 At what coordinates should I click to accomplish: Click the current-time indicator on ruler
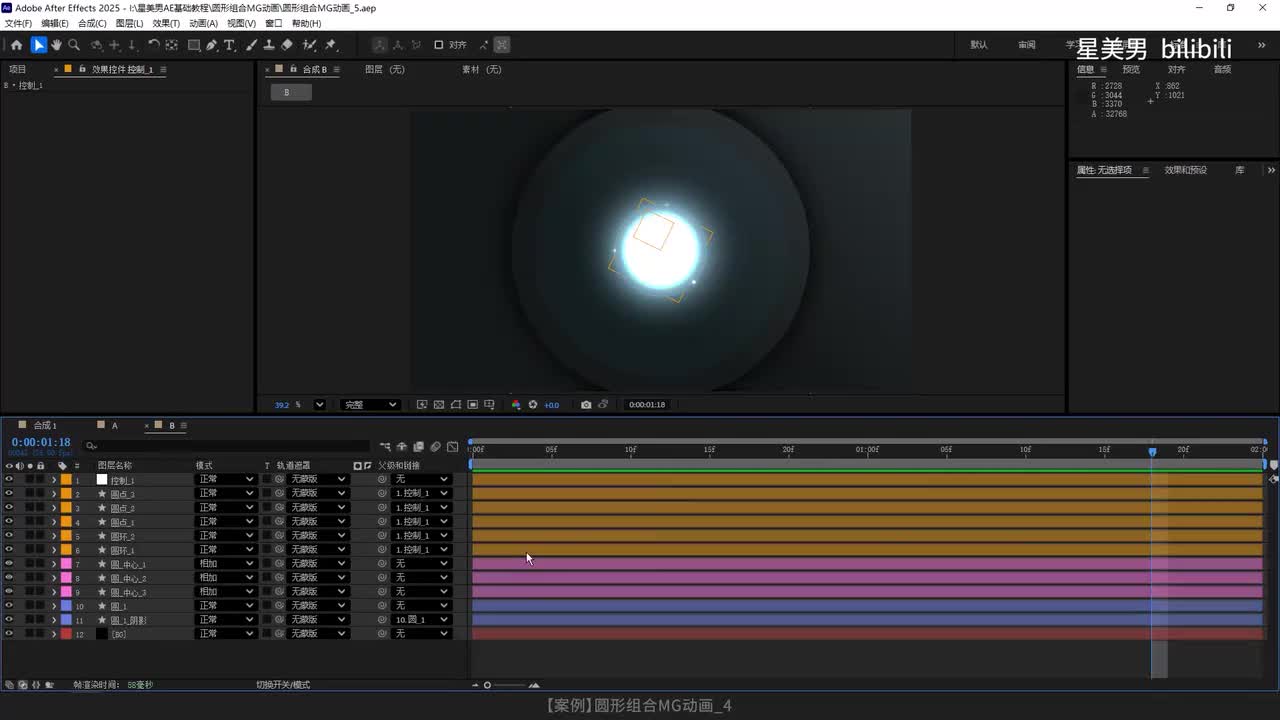pos(1152,452)
